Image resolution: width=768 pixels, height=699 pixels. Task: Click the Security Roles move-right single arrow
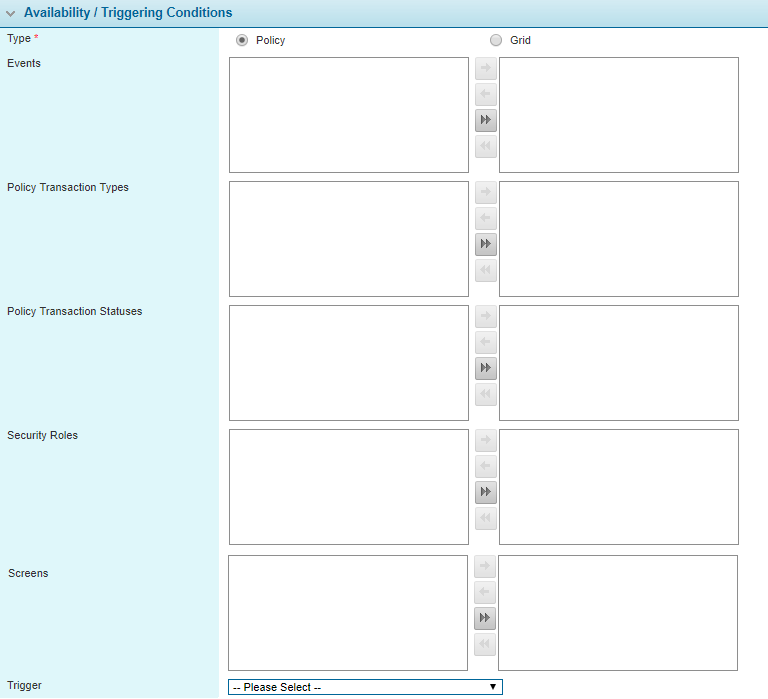[485, 441]
